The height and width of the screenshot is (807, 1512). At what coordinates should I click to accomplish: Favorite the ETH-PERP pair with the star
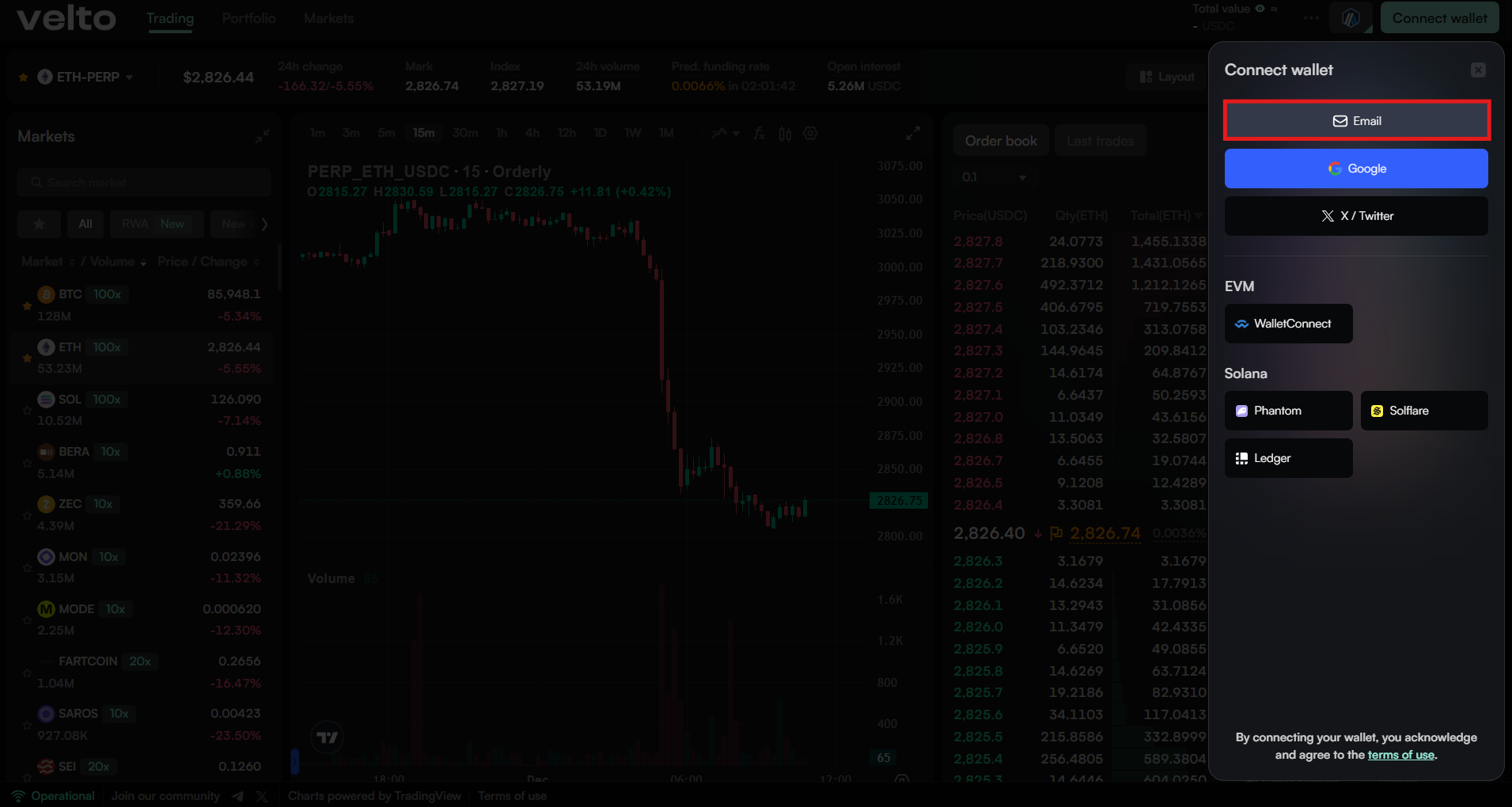coord(23,78)
